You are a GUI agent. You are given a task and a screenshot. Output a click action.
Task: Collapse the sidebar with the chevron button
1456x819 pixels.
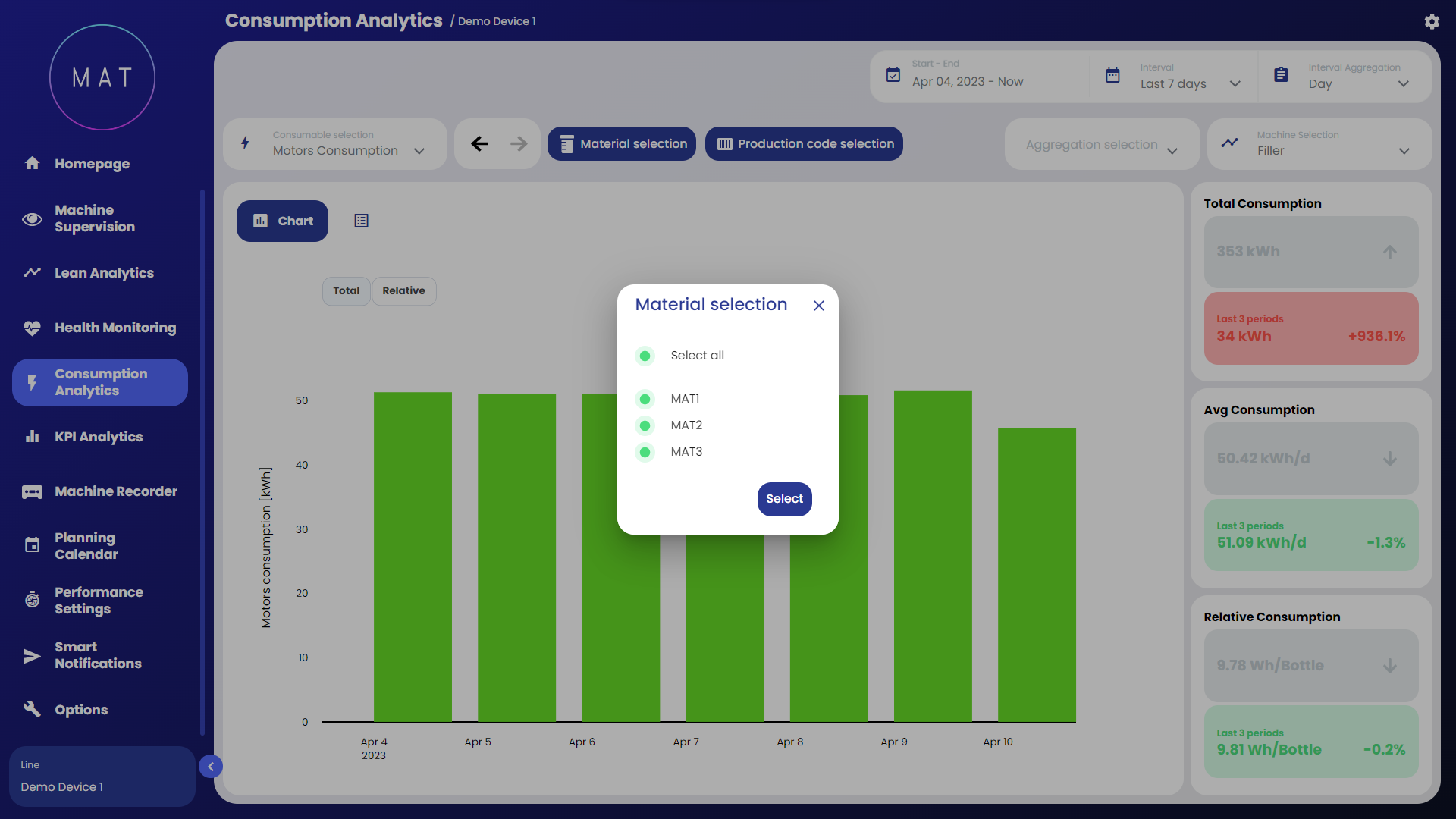tap(211, 767)
